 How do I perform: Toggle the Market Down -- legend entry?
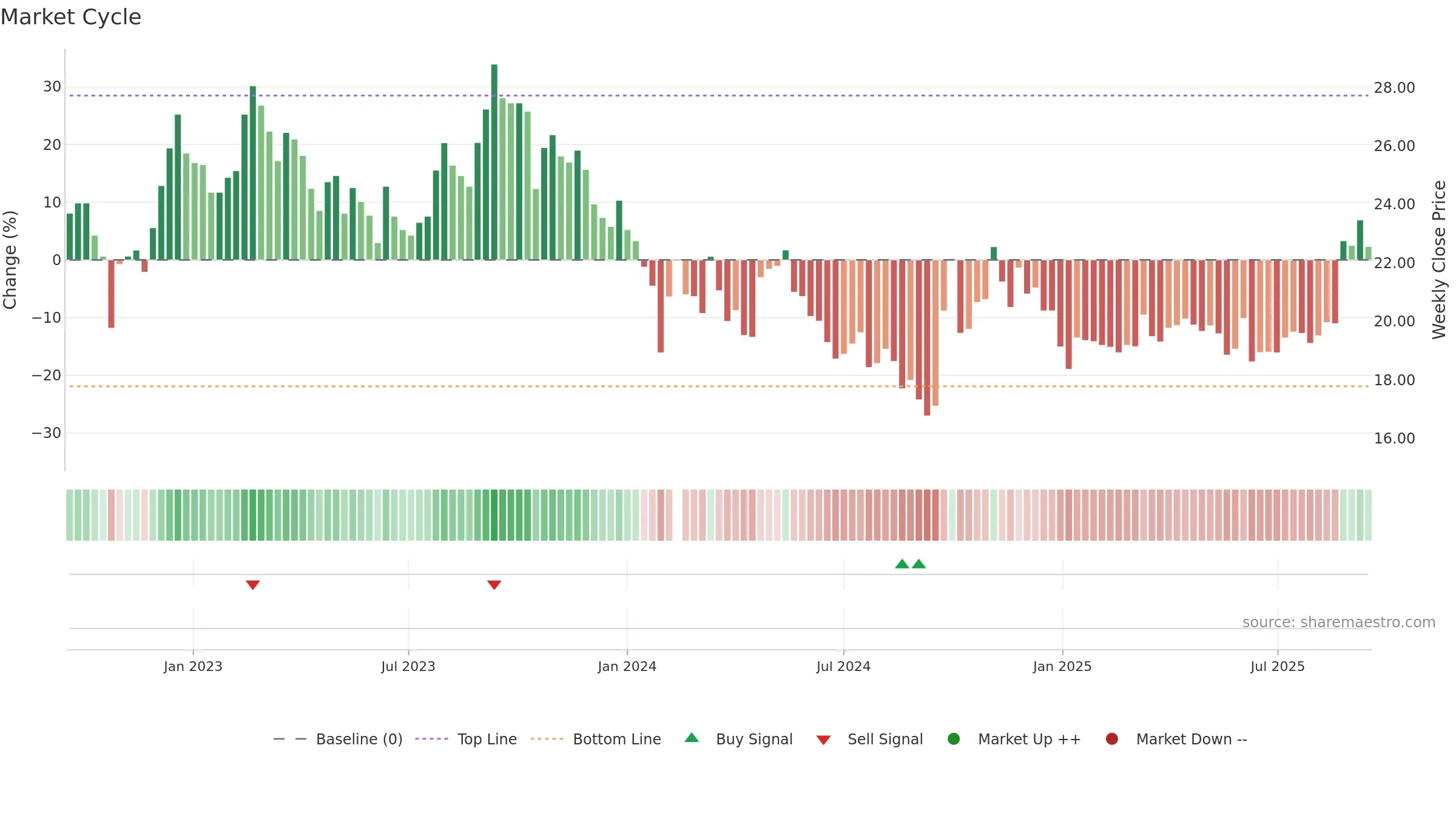pos(1176,739)
